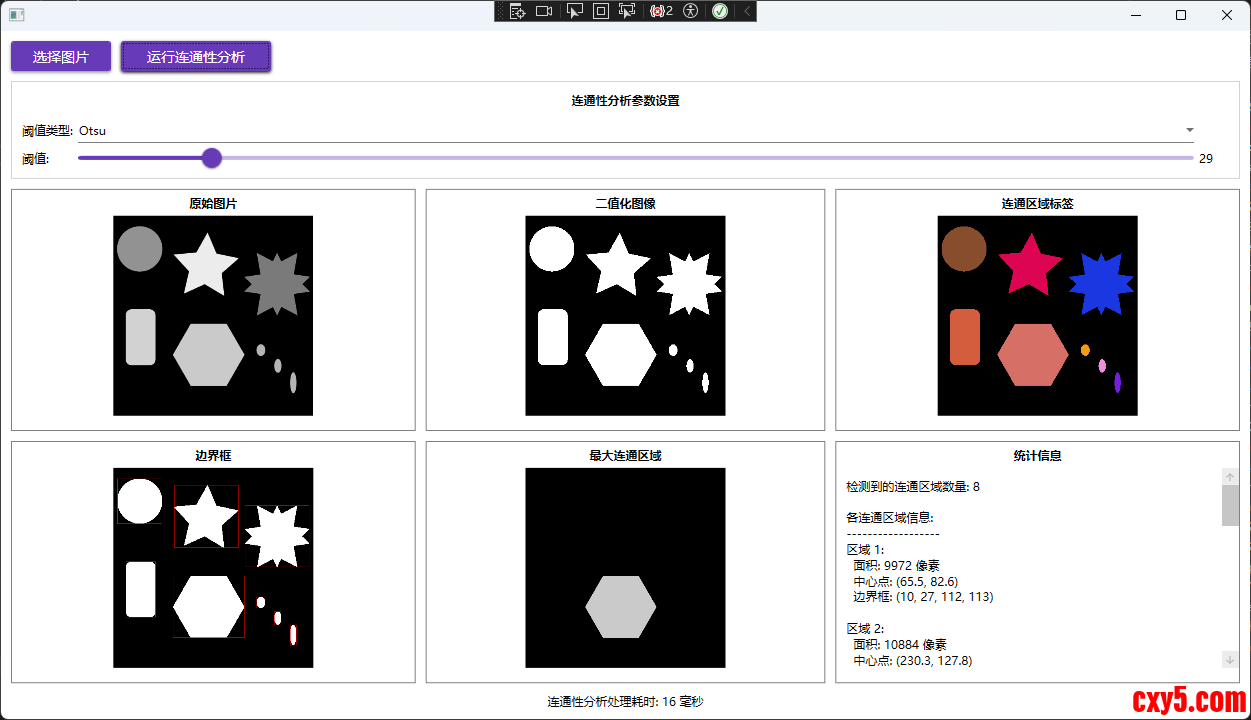Image resolution: width=1251 pixels, height=720 pixels.
Task: Toggle Display Layout Adorners square icon
Action: pos(601,11)
